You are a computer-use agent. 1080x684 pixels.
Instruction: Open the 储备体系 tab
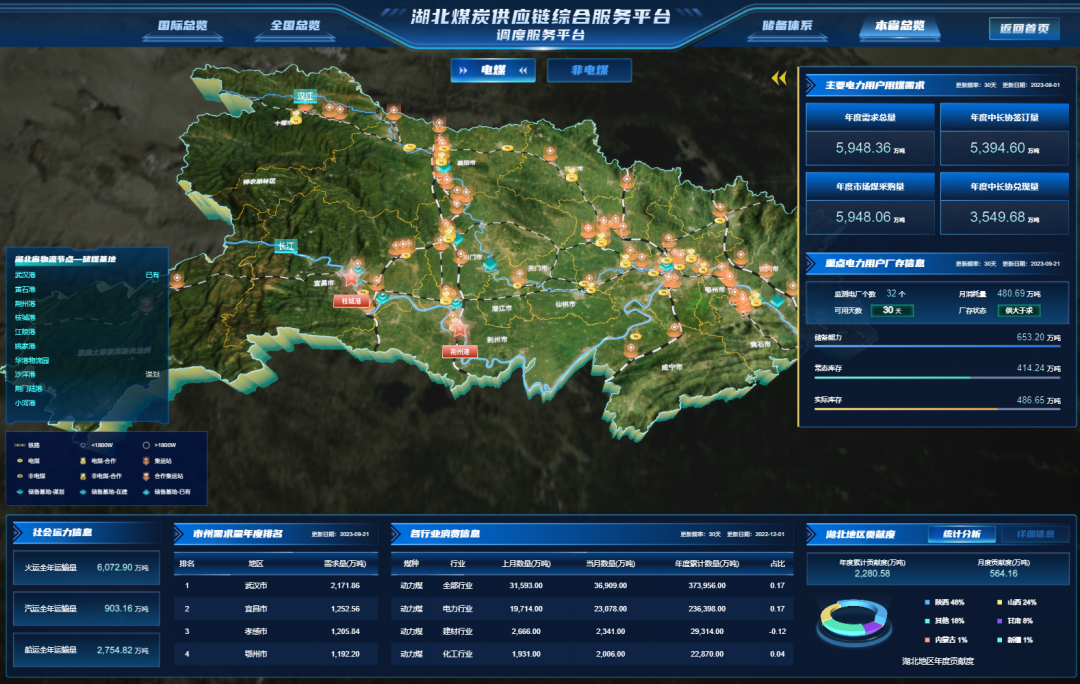[787, 25]
